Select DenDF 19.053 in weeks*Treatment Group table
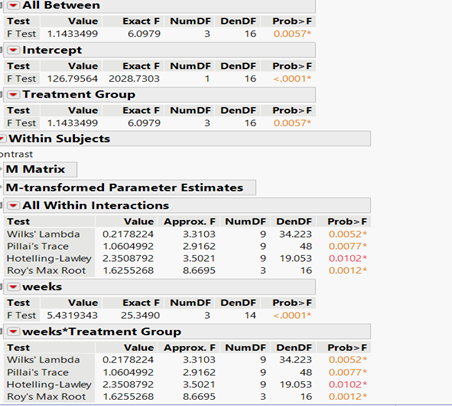452x406 pixels. pyautogui.click(x=296, y=385)
